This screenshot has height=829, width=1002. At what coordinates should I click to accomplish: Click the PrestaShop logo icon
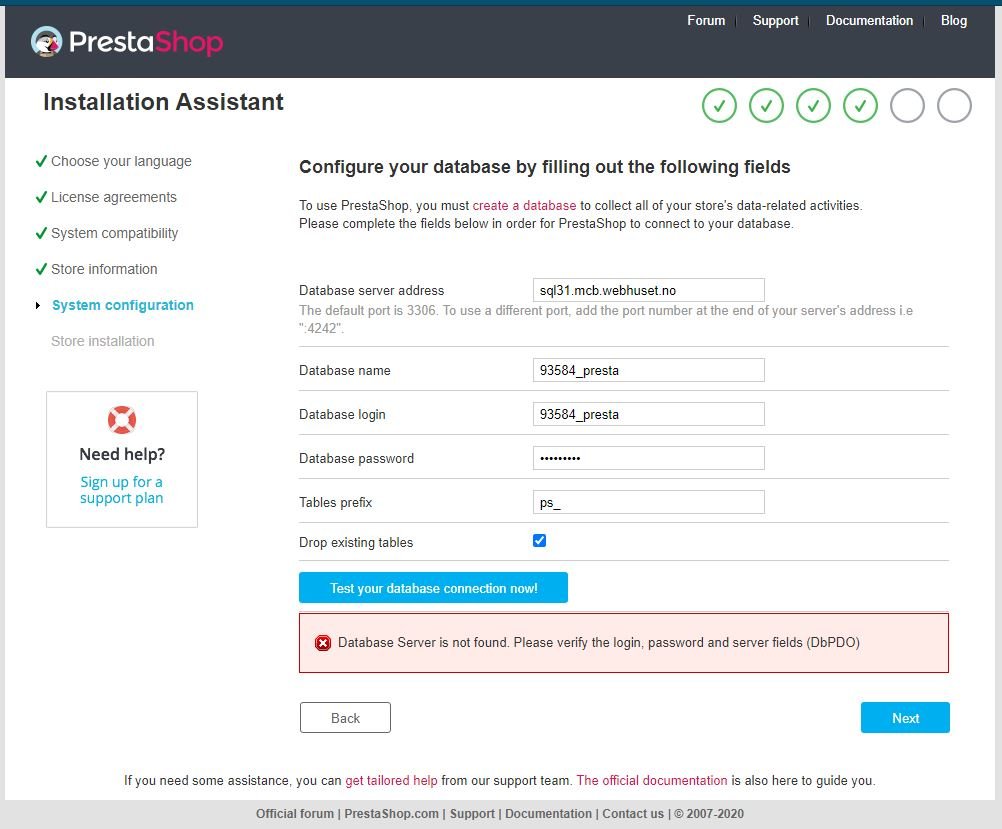pos(47,41)
